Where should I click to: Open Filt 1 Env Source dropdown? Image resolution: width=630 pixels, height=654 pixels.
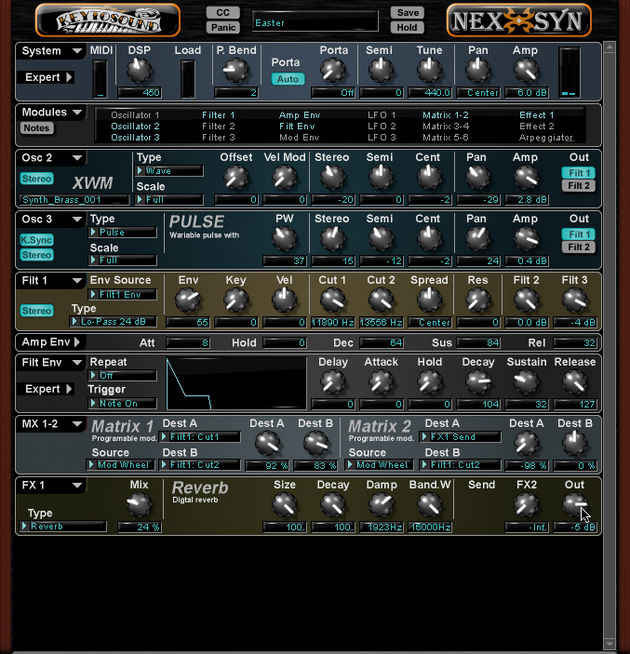(x=123, y=294)
